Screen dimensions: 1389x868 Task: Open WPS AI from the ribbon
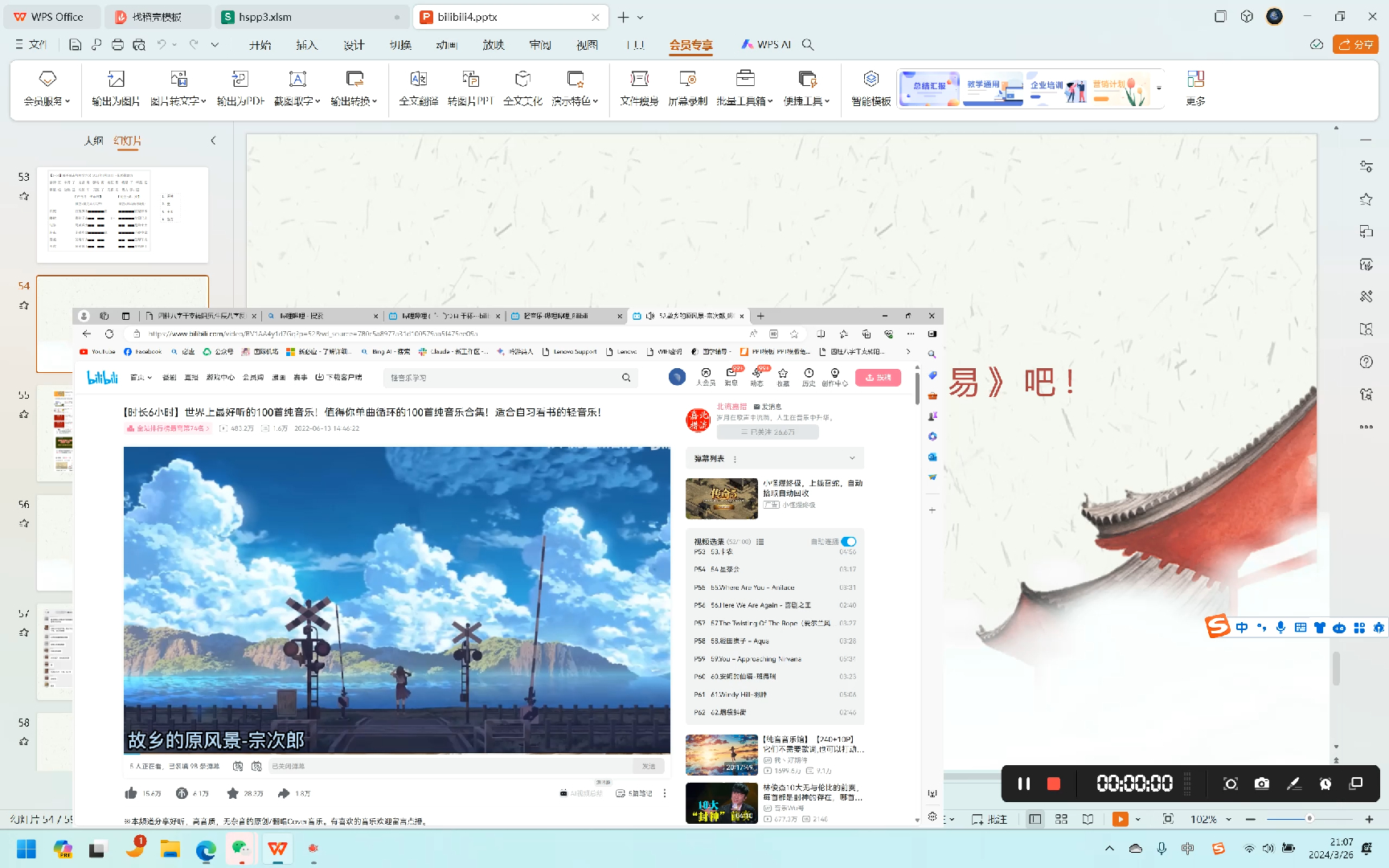point(766,45)
